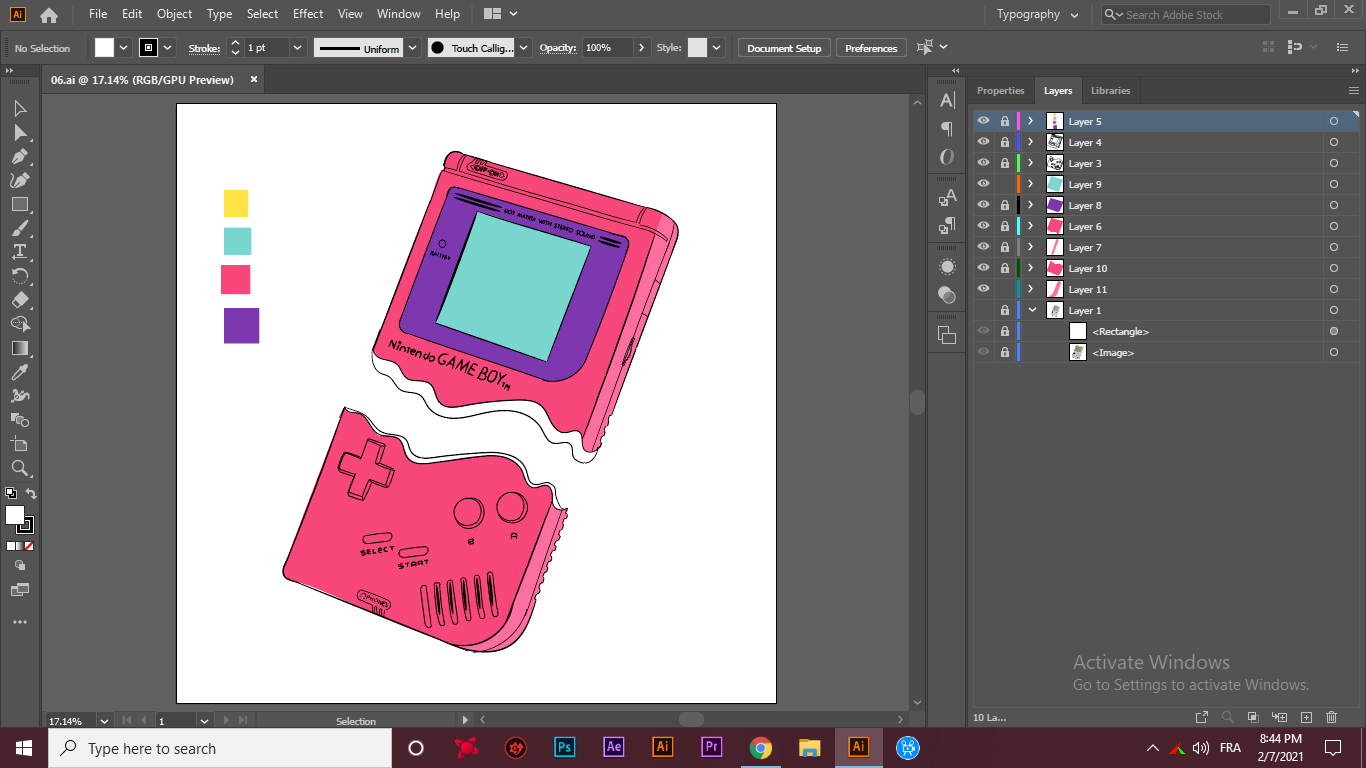Open the Transparency panel icon

[x=947, y=294]
